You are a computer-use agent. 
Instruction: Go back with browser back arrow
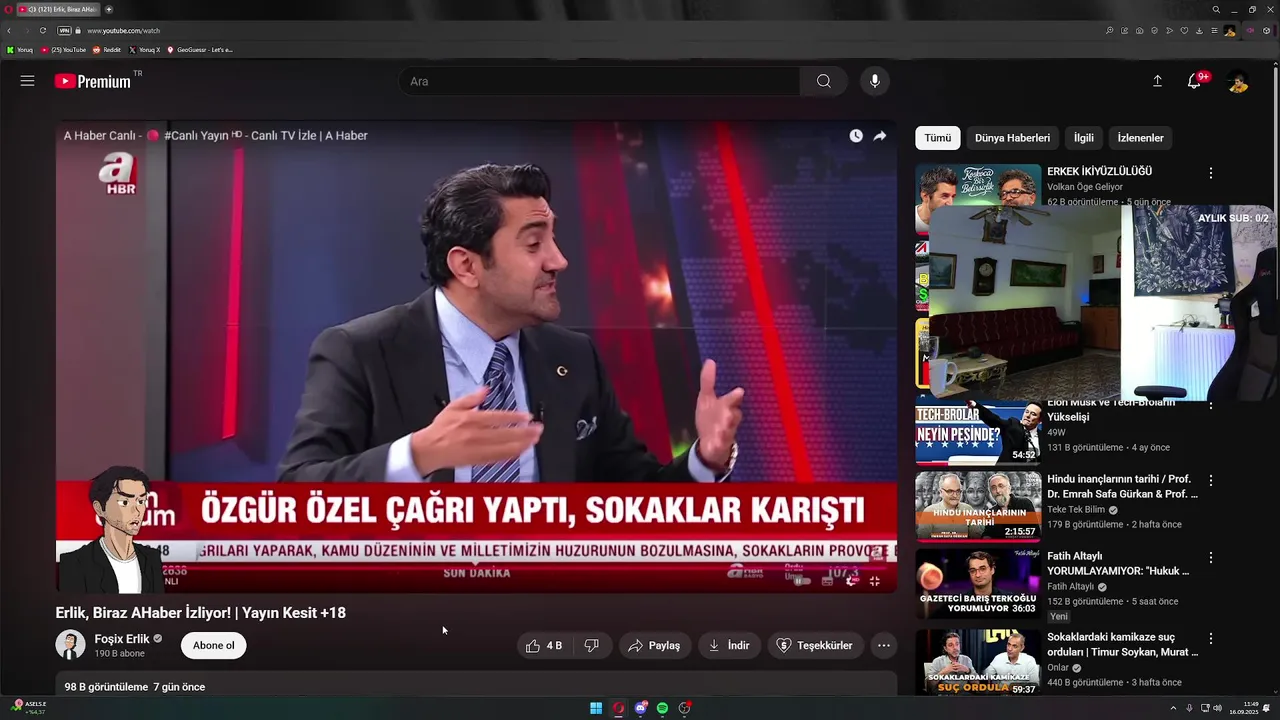[9, 31]
